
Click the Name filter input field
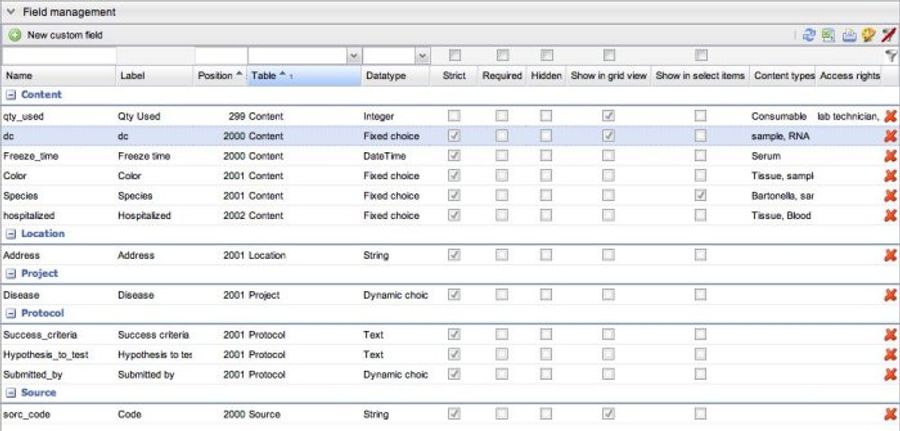coord(59,55)
